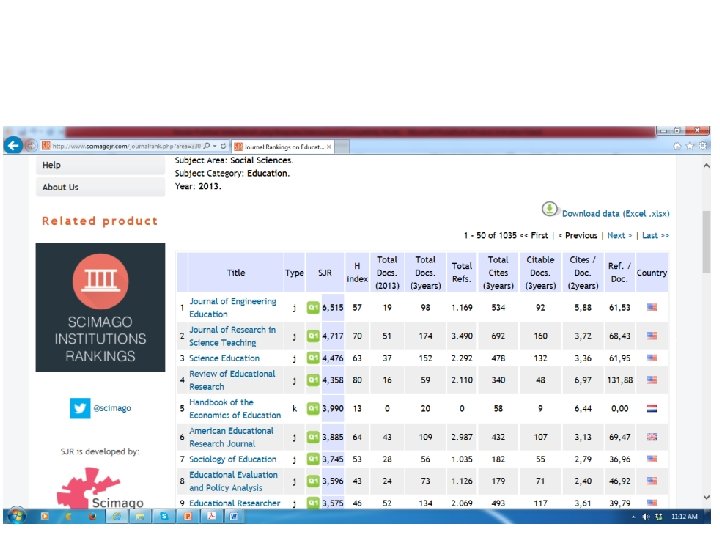
Task: Click the Title column header
Action: 236,273
